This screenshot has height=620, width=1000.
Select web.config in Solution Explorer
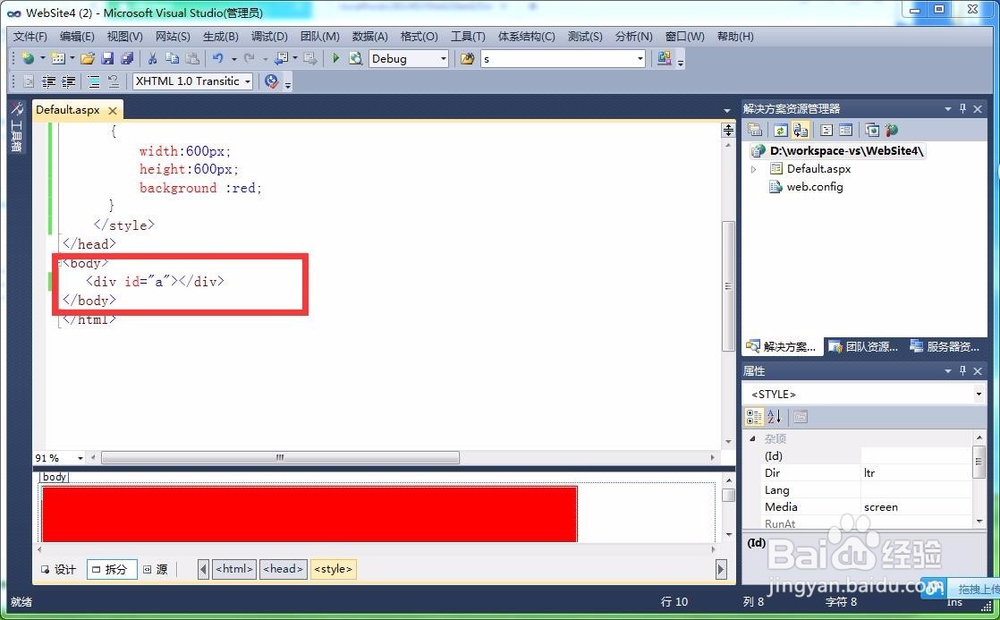[806, 187]
